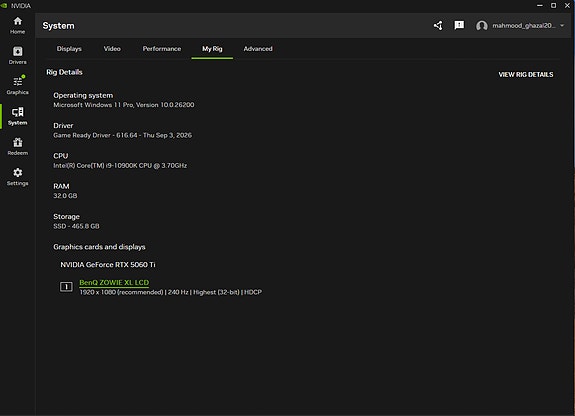The height and width of the screenshot is (416, 575).
Task: Open the feedback message icon
Action: click(x=459, y=25)
